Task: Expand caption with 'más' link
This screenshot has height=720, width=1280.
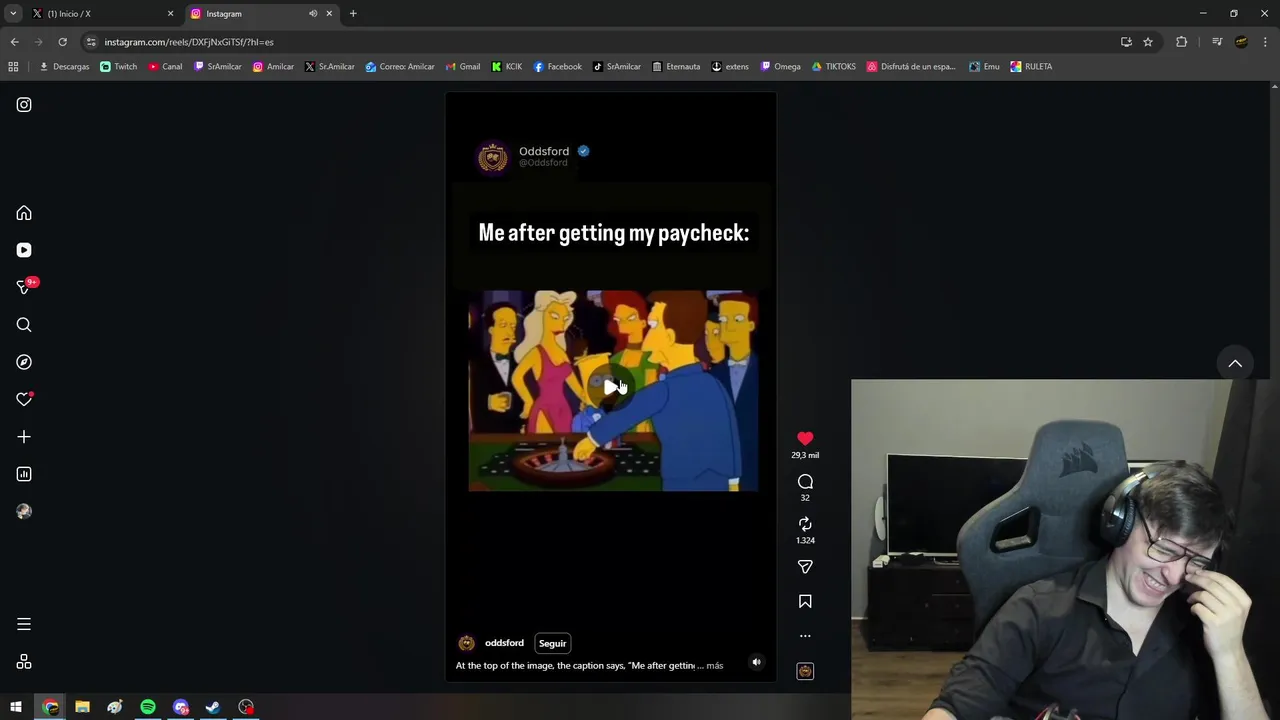Action: (x=714, y=665)
